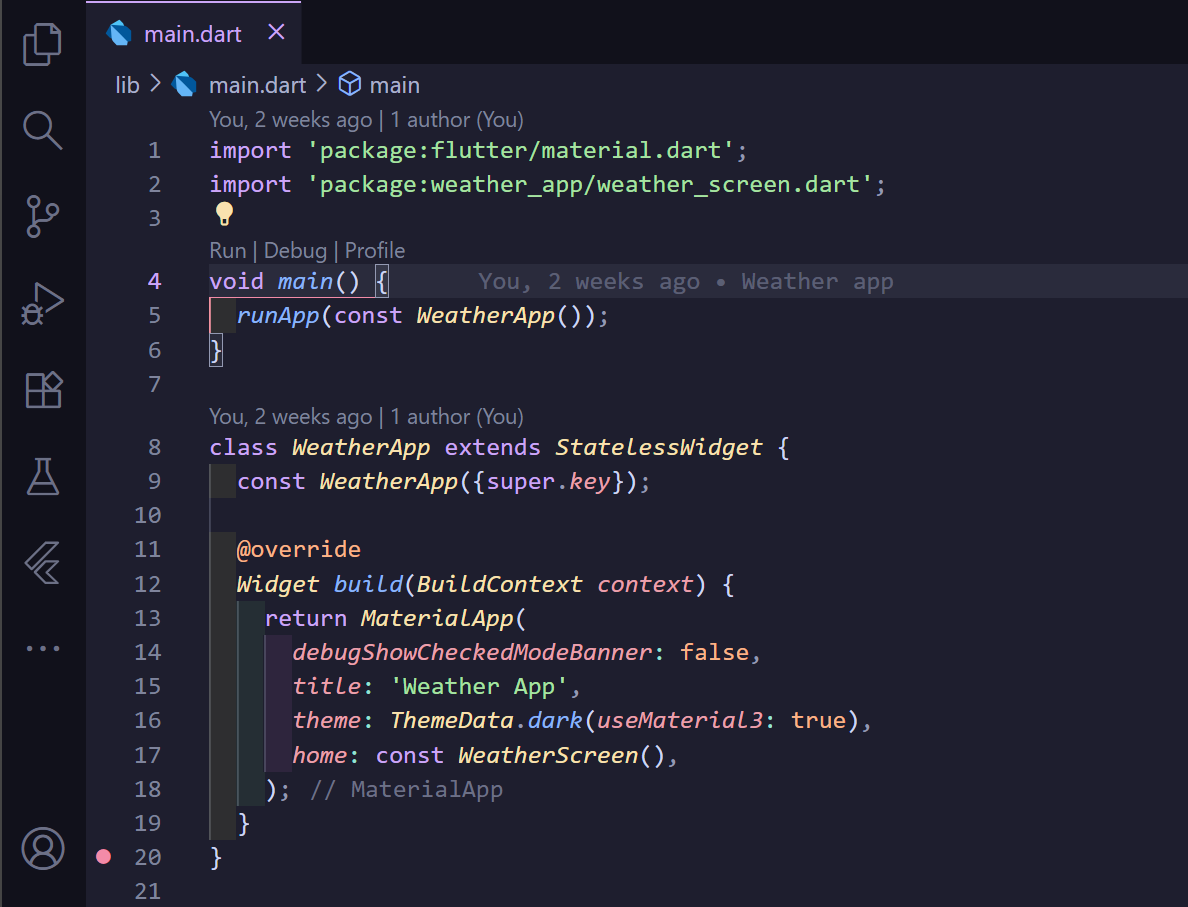Remove the breakpoint on line 20
Image resolution: width=1188 pixels, height=907 pixels.
104,857
